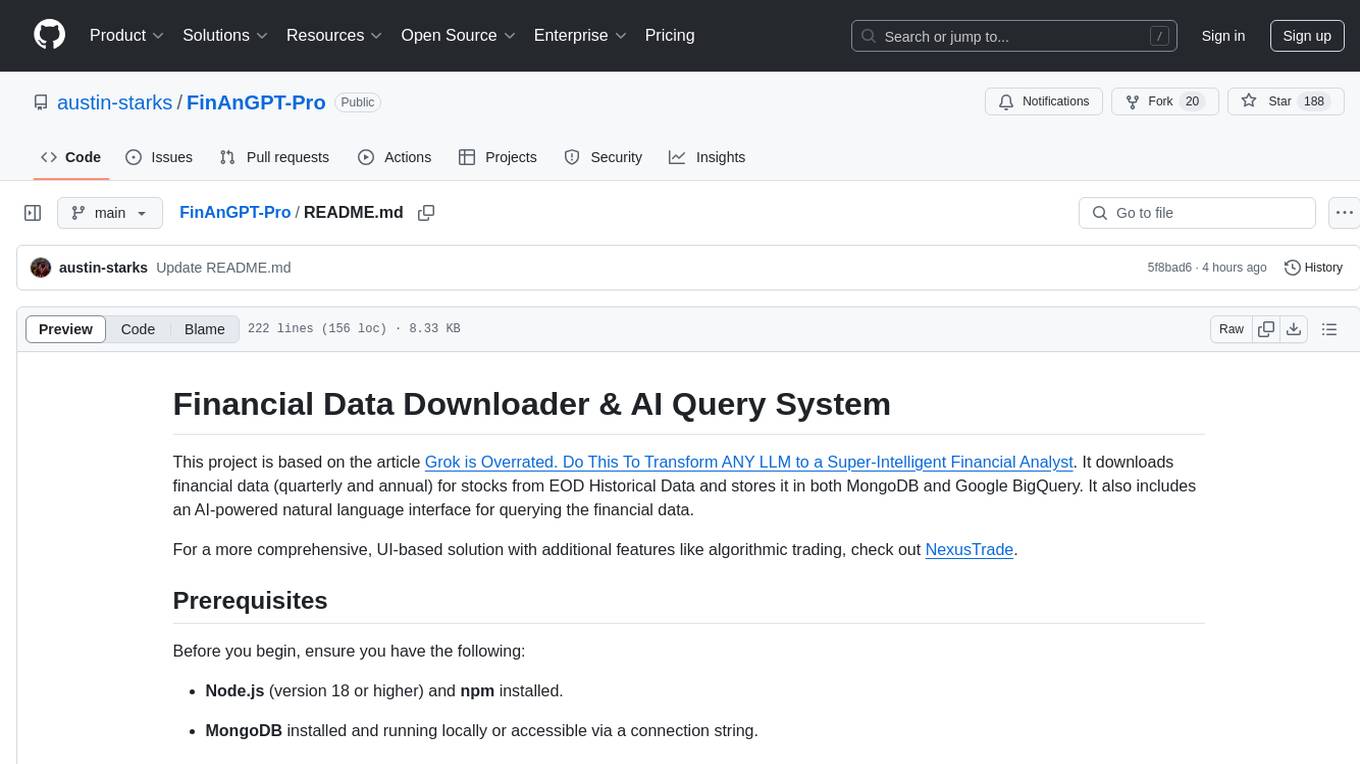This screenshot has width=1360, height=764.
Task: Switch to the Pull requests tab
Action: [274, 157]
